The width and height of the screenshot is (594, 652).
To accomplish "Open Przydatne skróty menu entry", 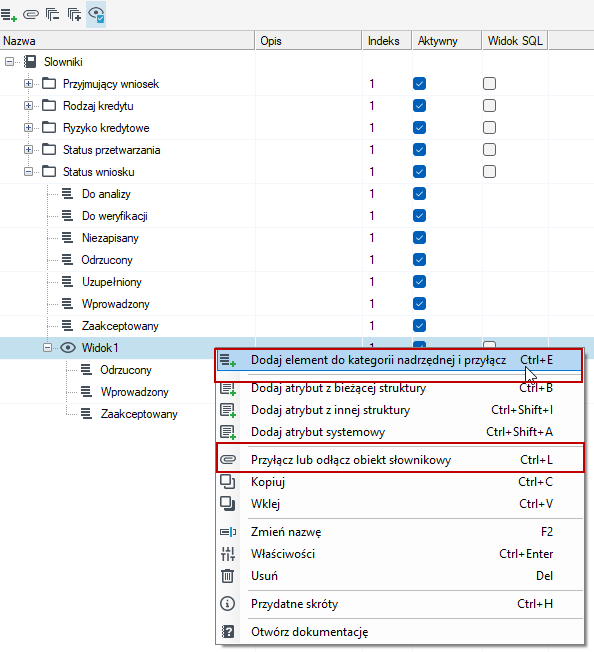I will pyautogui.click(x=399, y=604).
